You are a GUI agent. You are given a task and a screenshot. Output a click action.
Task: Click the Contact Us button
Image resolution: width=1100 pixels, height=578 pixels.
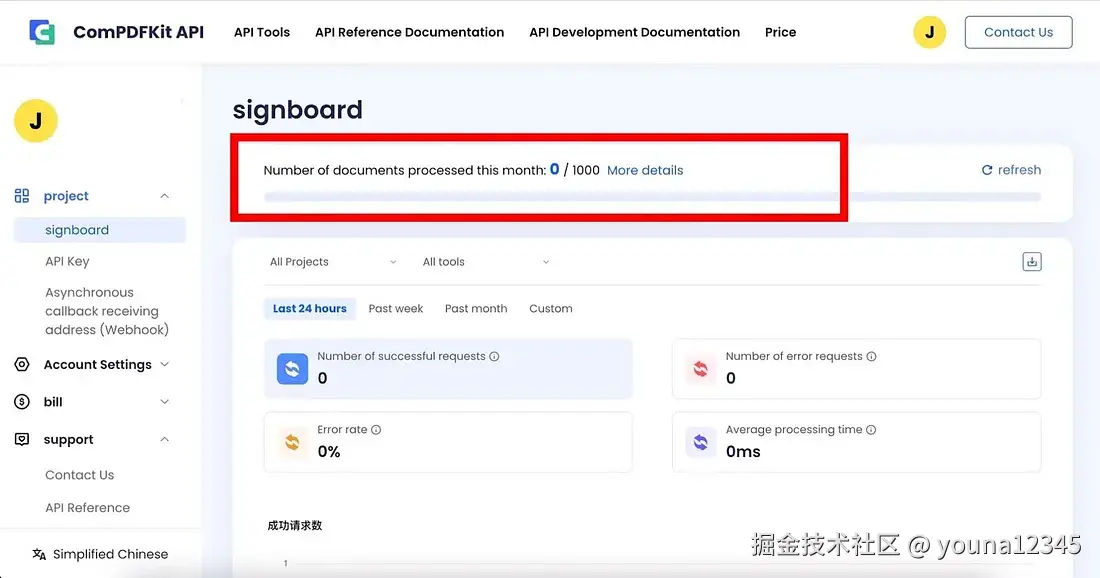[x=1018, y=31]
